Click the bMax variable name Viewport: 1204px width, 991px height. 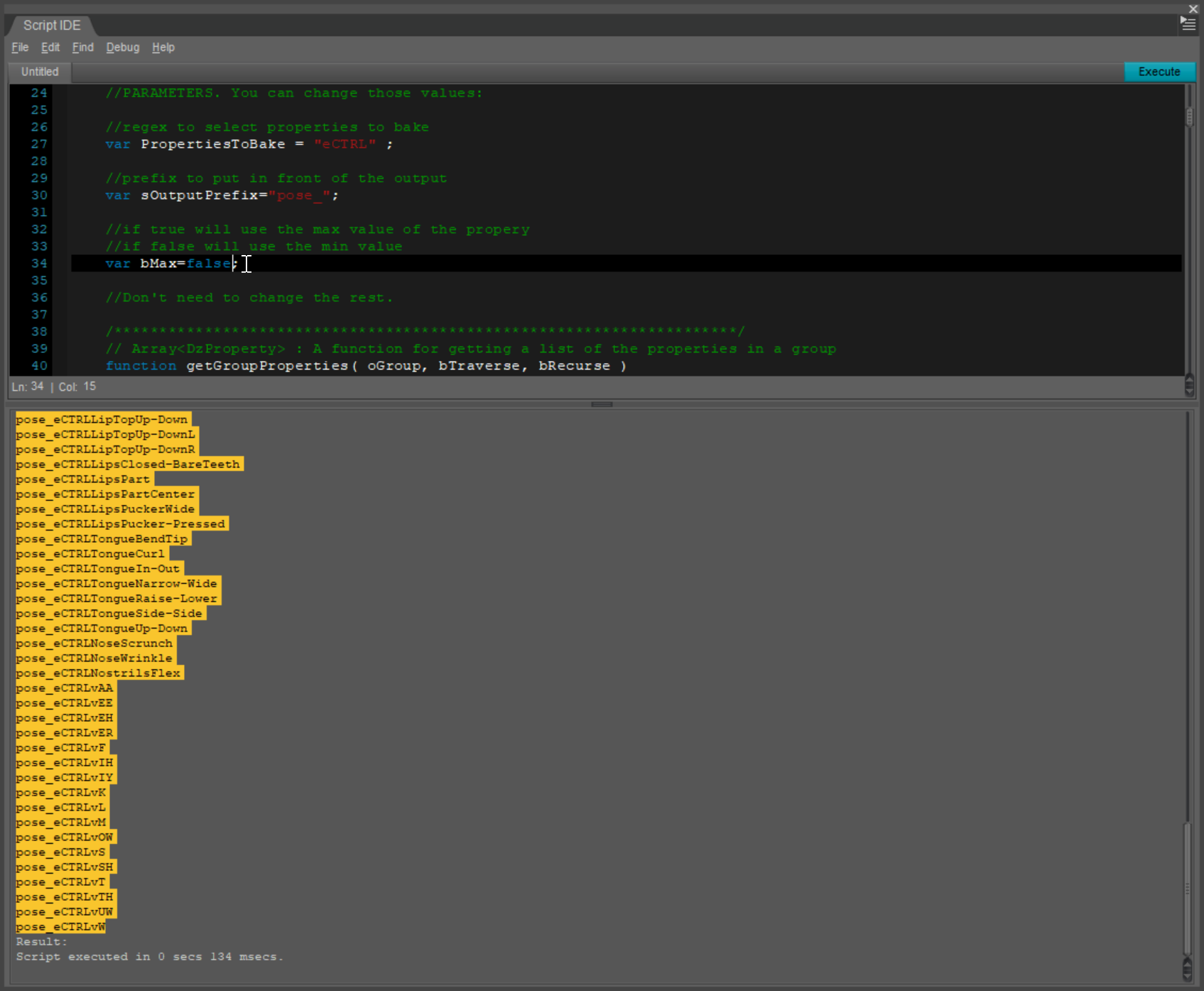coord(158,264)
